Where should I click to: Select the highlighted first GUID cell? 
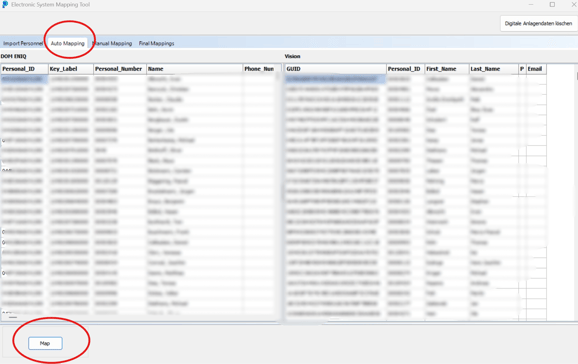(335, 79)
